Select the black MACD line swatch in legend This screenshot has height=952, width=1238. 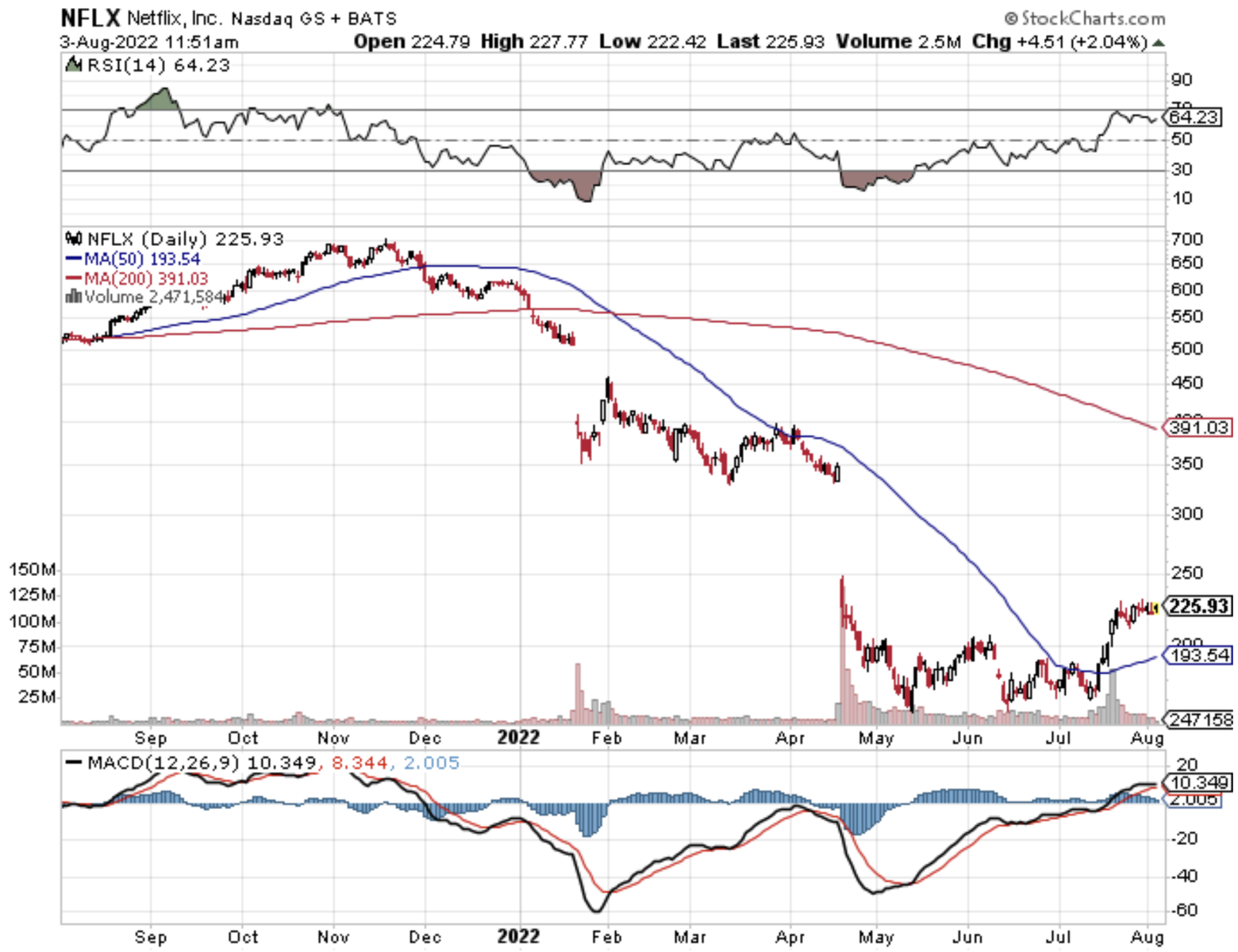pos(74,763)
